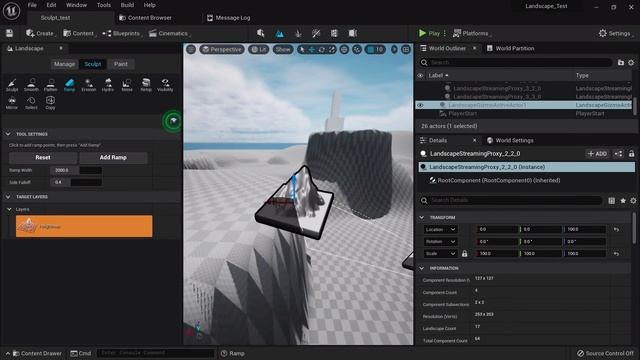Collapse the Information section
Viewport: 640px width, 360px height.
[x=422, y=268]
